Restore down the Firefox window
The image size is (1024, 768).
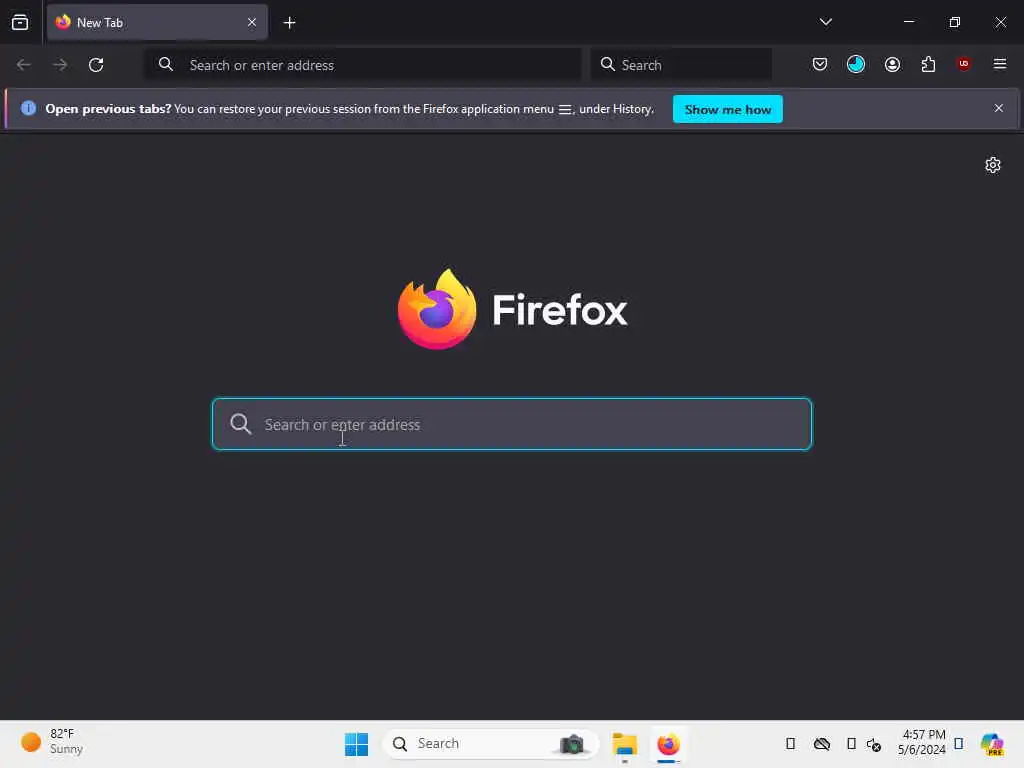coord(955,22)
